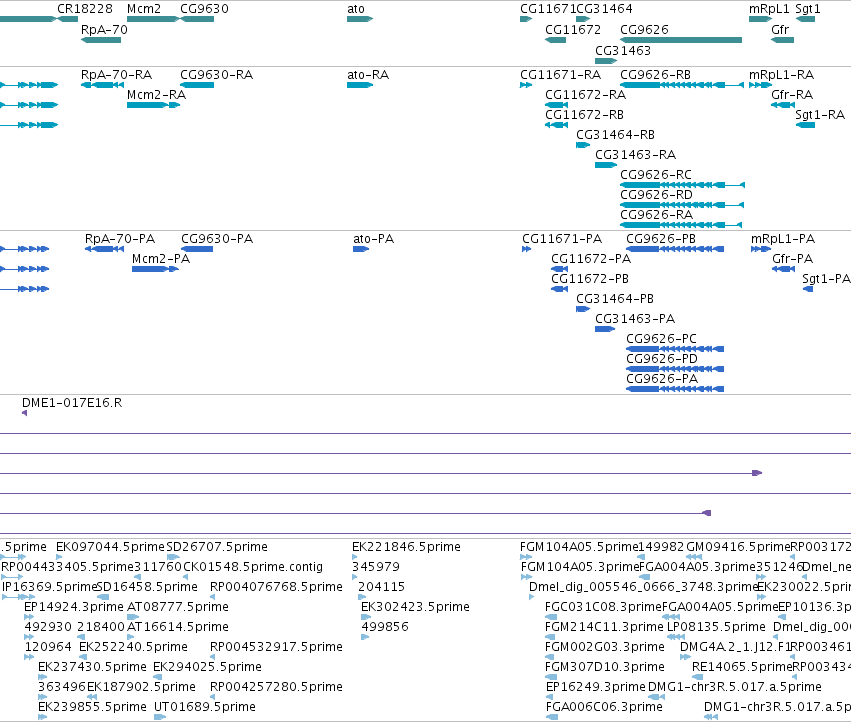Select EST EK221846.5prime
Screen dimensions: 851x722
(406, 547)
